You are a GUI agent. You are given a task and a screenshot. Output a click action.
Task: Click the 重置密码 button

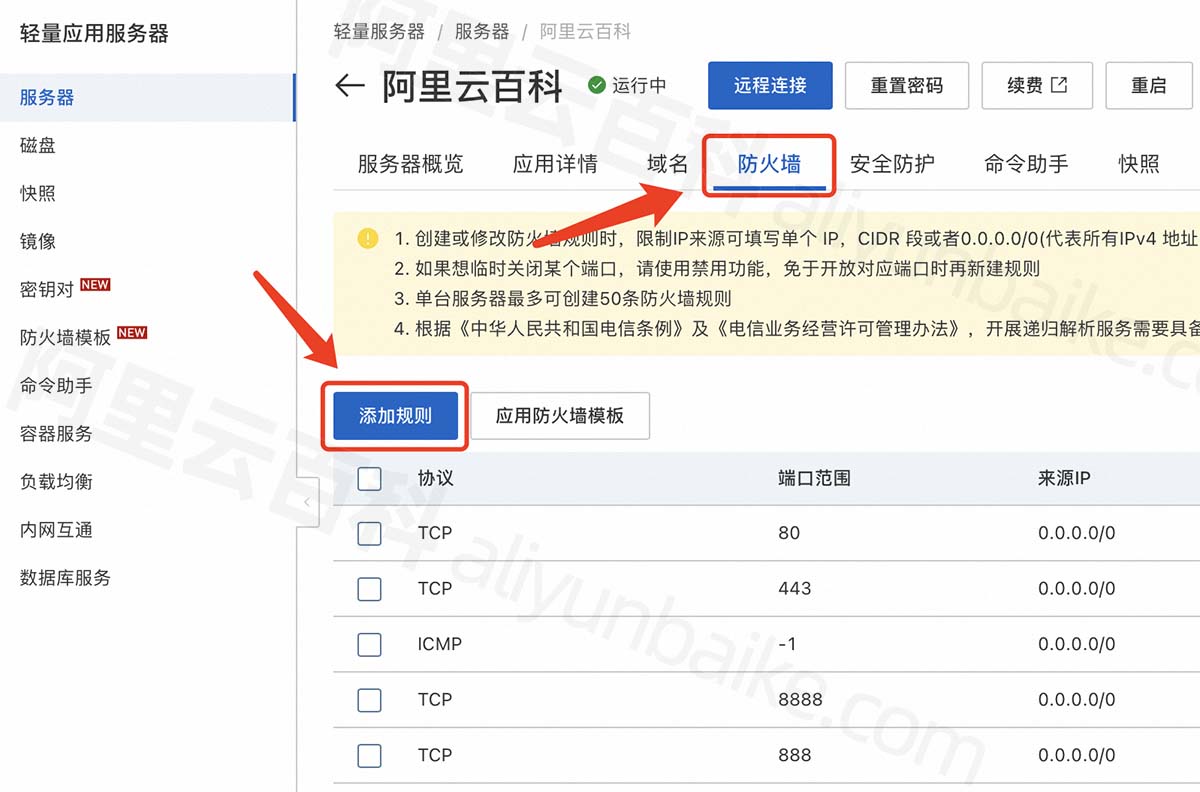[907, 86]
